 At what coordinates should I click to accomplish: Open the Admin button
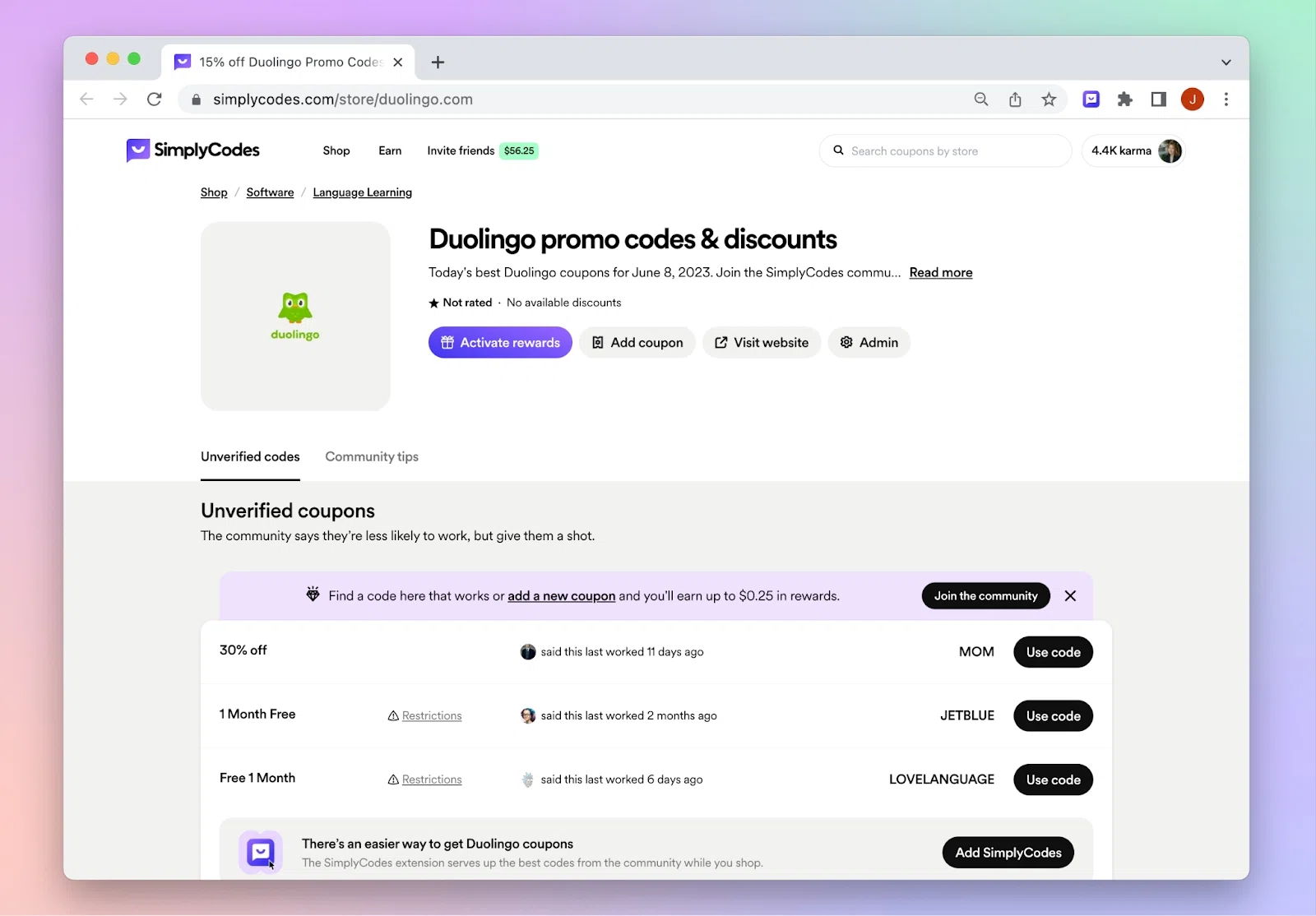coord(869,343)
